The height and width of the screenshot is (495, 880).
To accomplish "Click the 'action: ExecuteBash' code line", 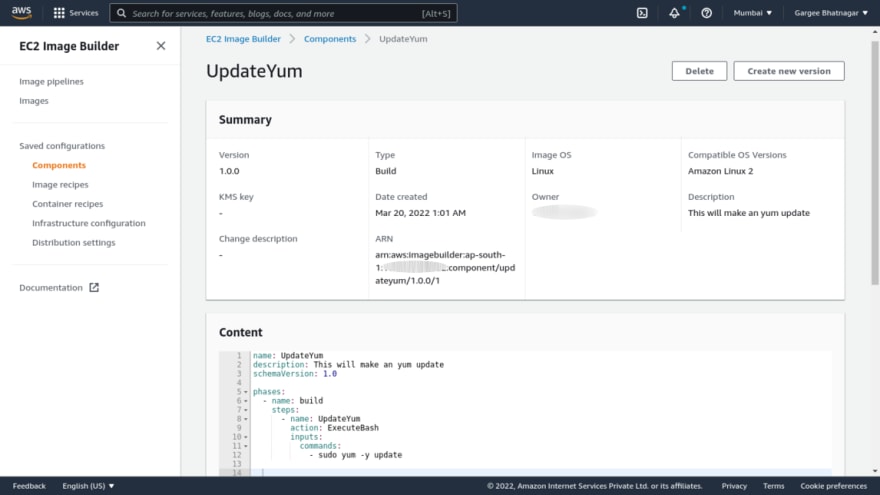I will coord(334,428).
